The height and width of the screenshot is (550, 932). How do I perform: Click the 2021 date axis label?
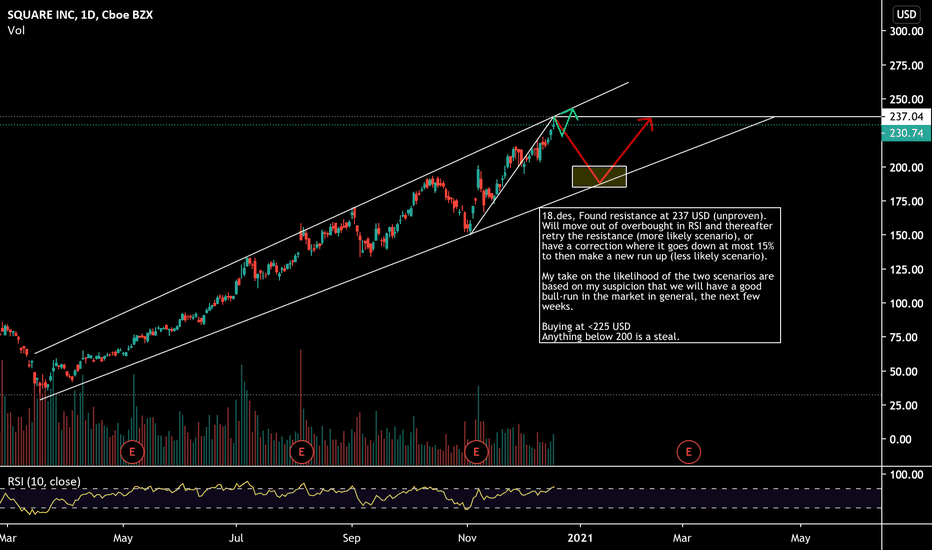click(x=580, y=538)
